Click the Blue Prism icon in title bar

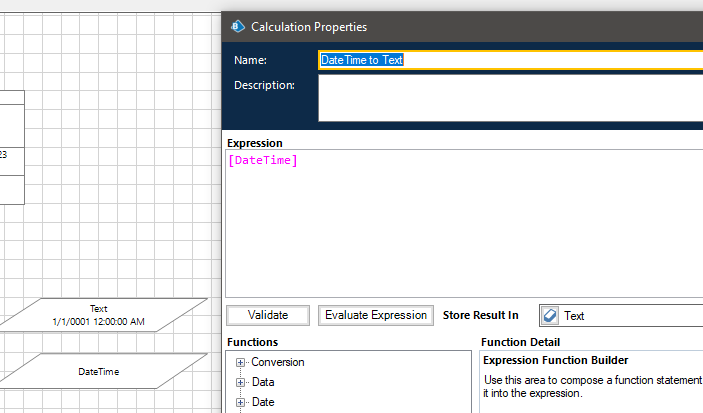coord(238,27)
